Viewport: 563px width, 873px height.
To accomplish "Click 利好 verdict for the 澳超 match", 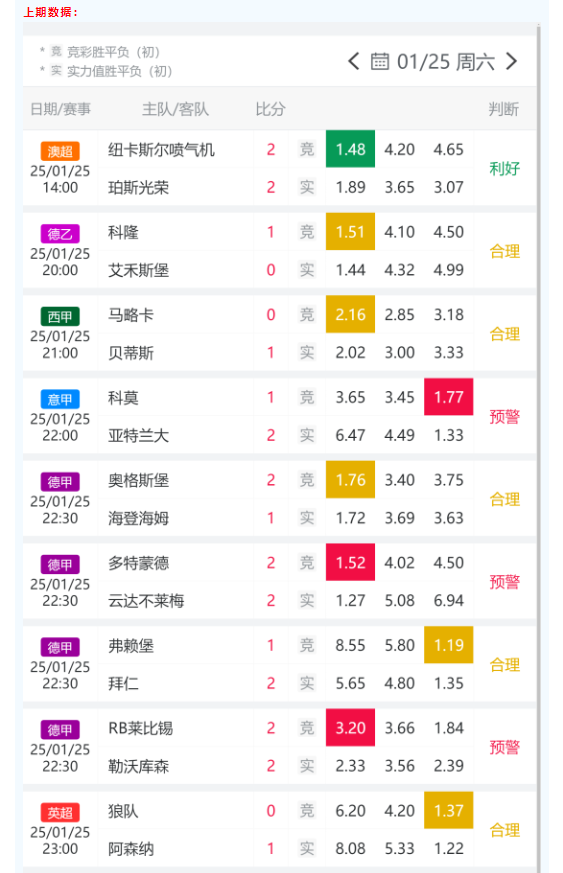I will click(505, 168).
